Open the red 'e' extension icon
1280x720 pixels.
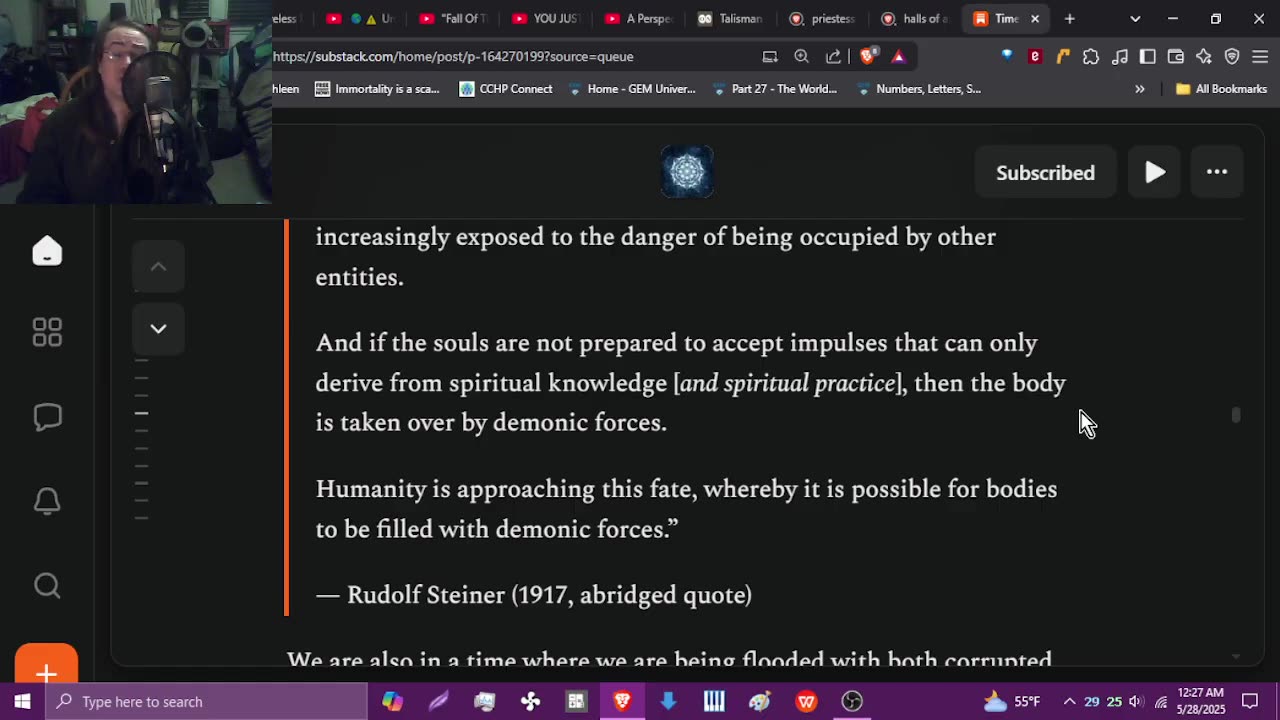point(1035,56)
